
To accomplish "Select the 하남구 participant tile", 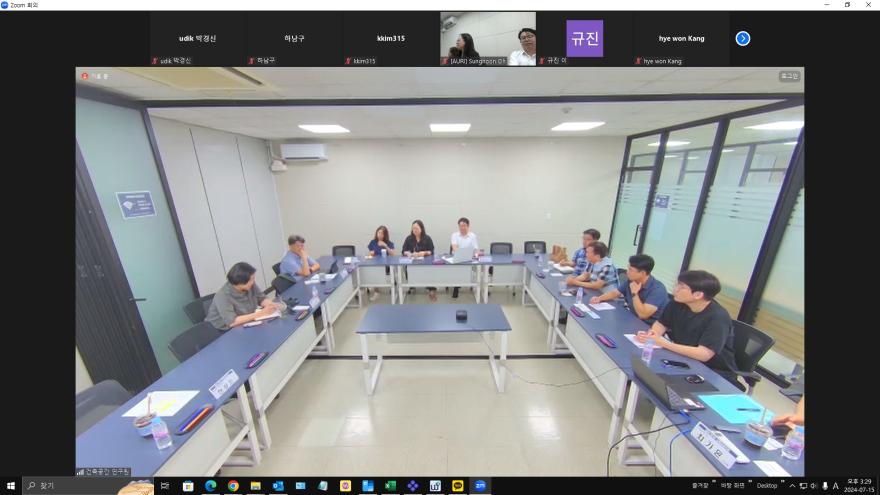I will coord(294,39).
